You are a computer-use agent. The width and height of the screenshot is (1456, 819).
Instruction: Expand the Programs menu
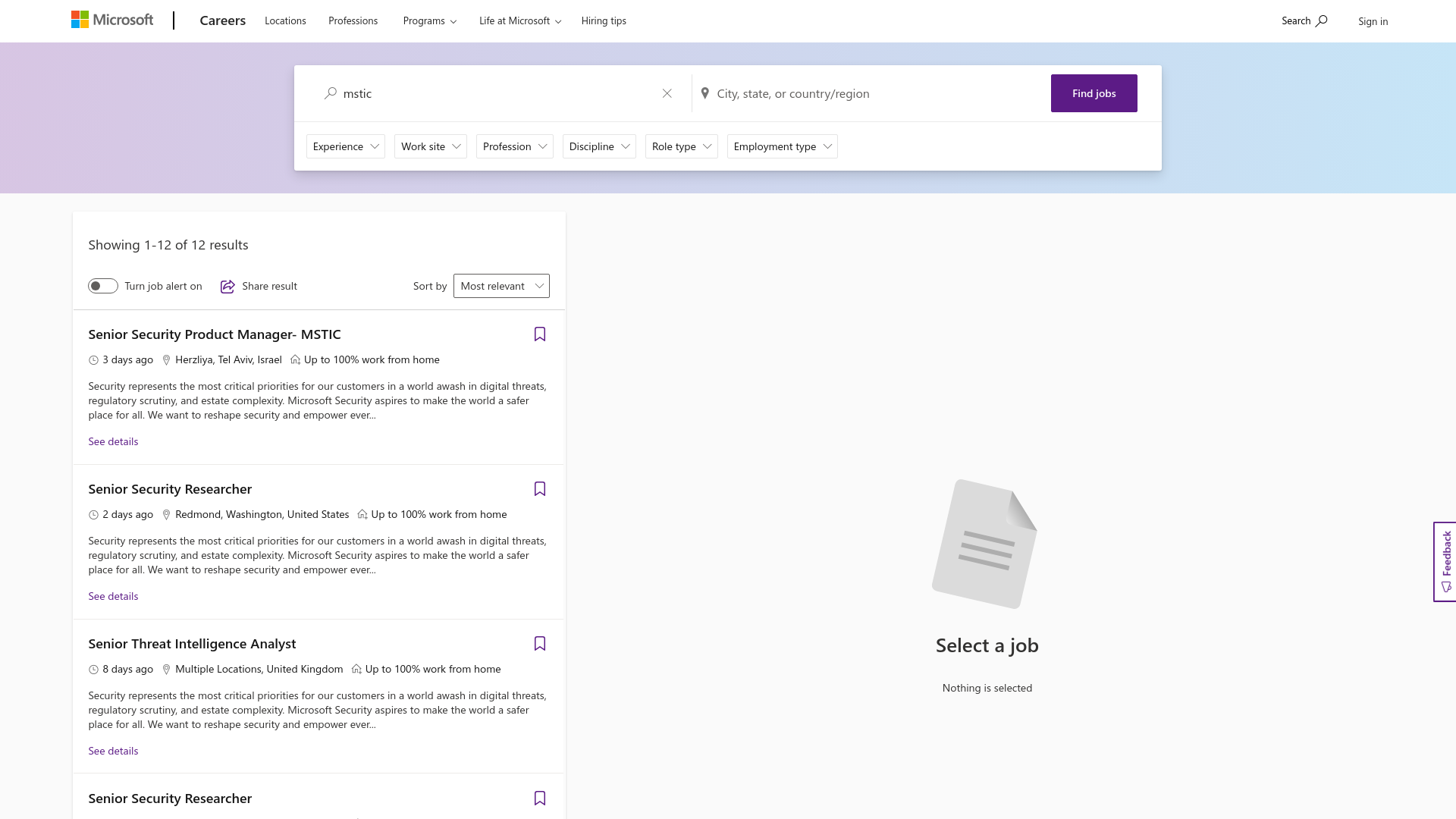[430, 21]
